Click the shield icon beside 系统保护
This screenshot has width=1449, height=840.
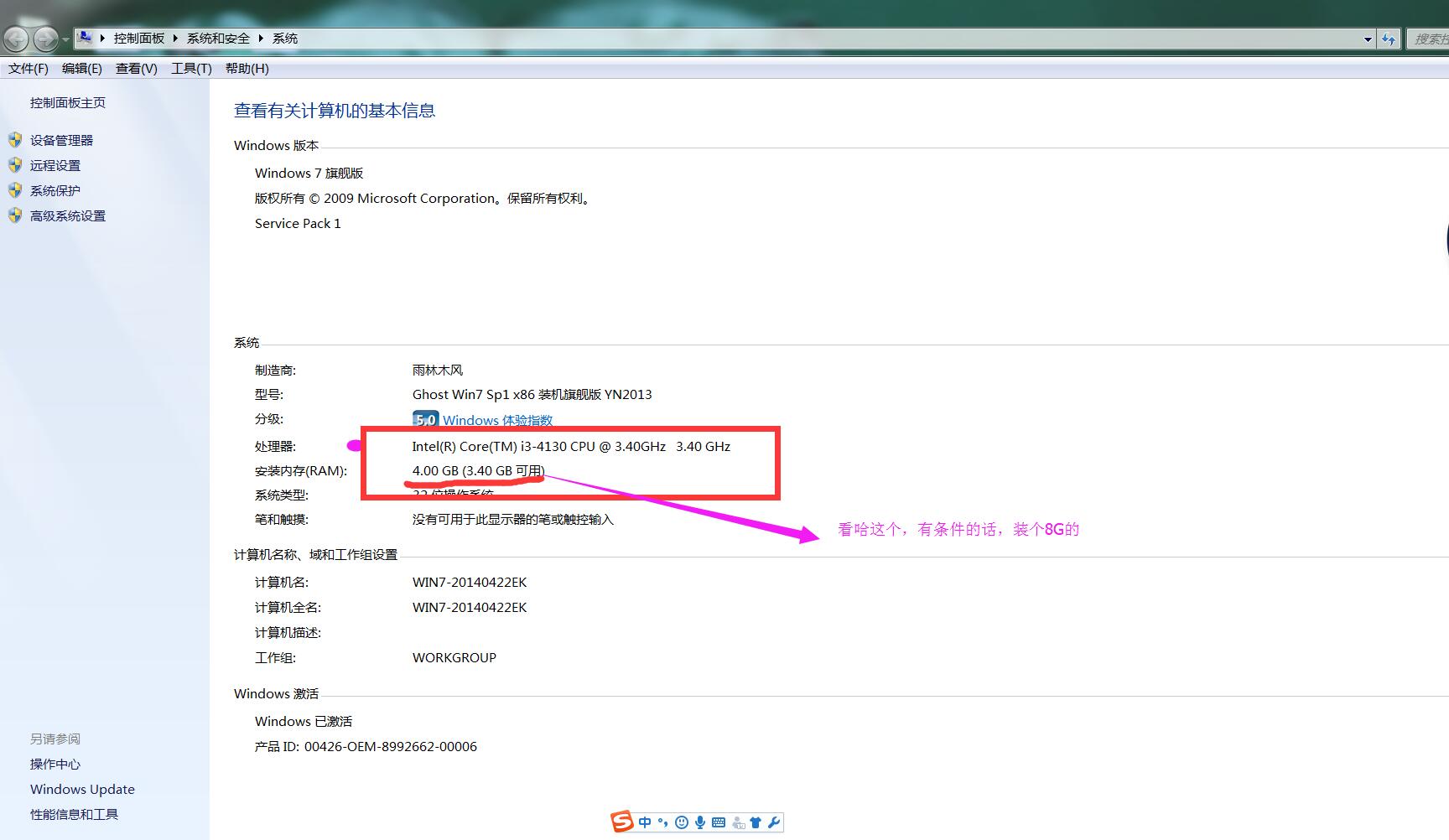click(x=15, y=190)
